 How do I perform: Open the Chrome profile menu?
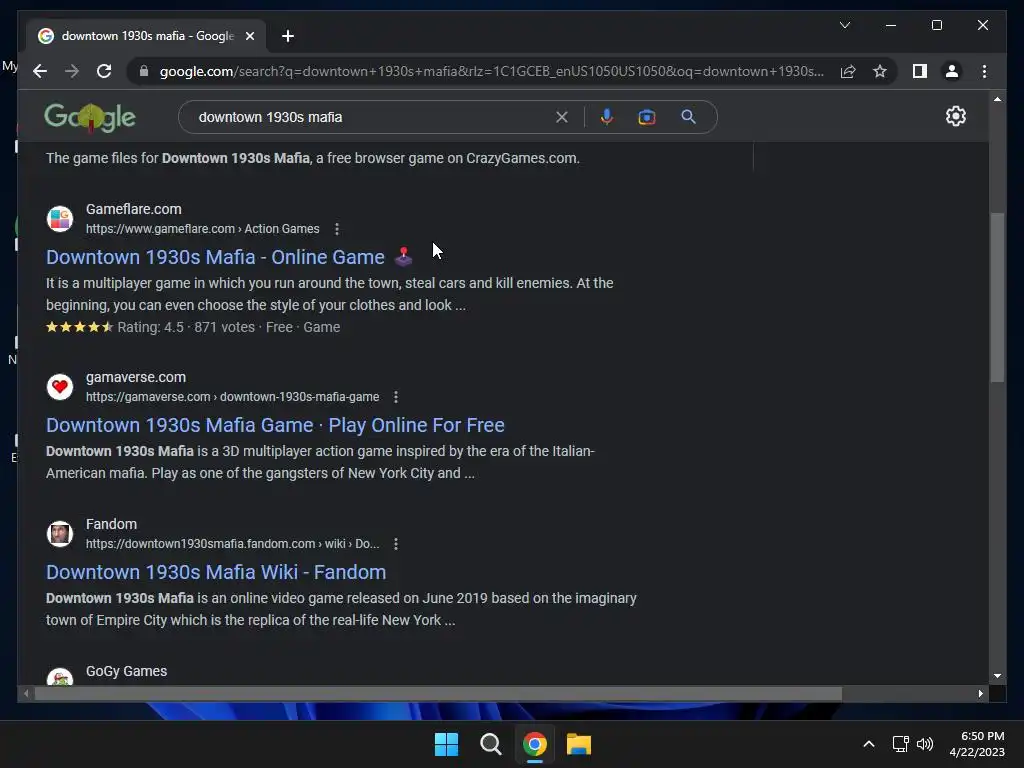pos(952,71)
